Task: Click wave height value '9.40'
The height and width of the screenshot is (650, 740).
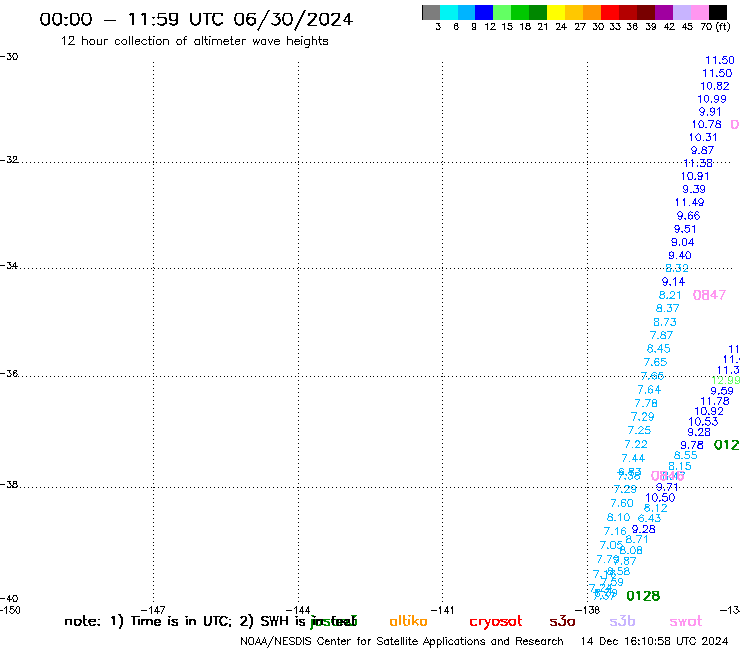Action: (x=680, y=255)
